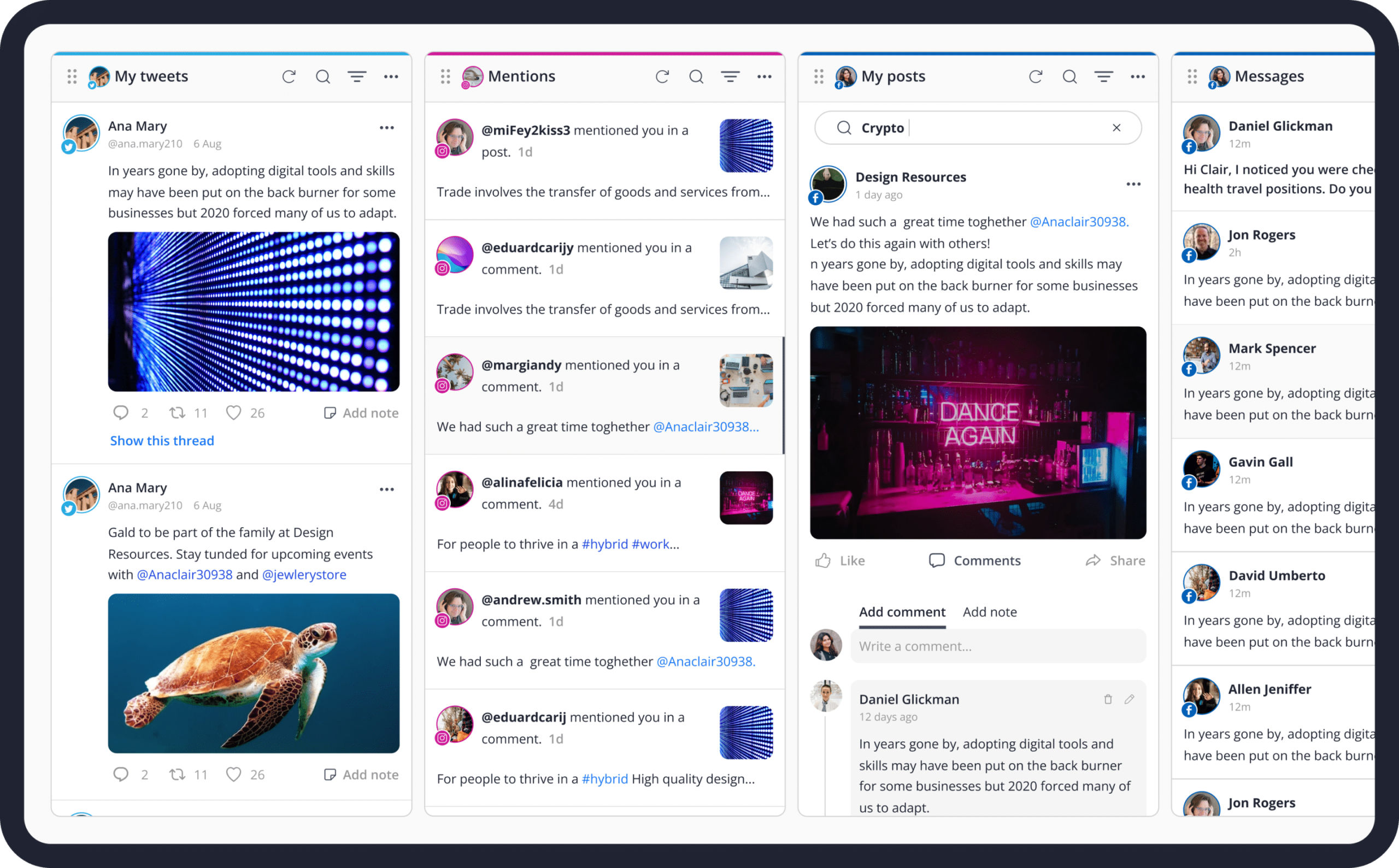Open replies on Ana Mary's first tweet
This screenshot has height=868, width=1399.
point(121,412)
